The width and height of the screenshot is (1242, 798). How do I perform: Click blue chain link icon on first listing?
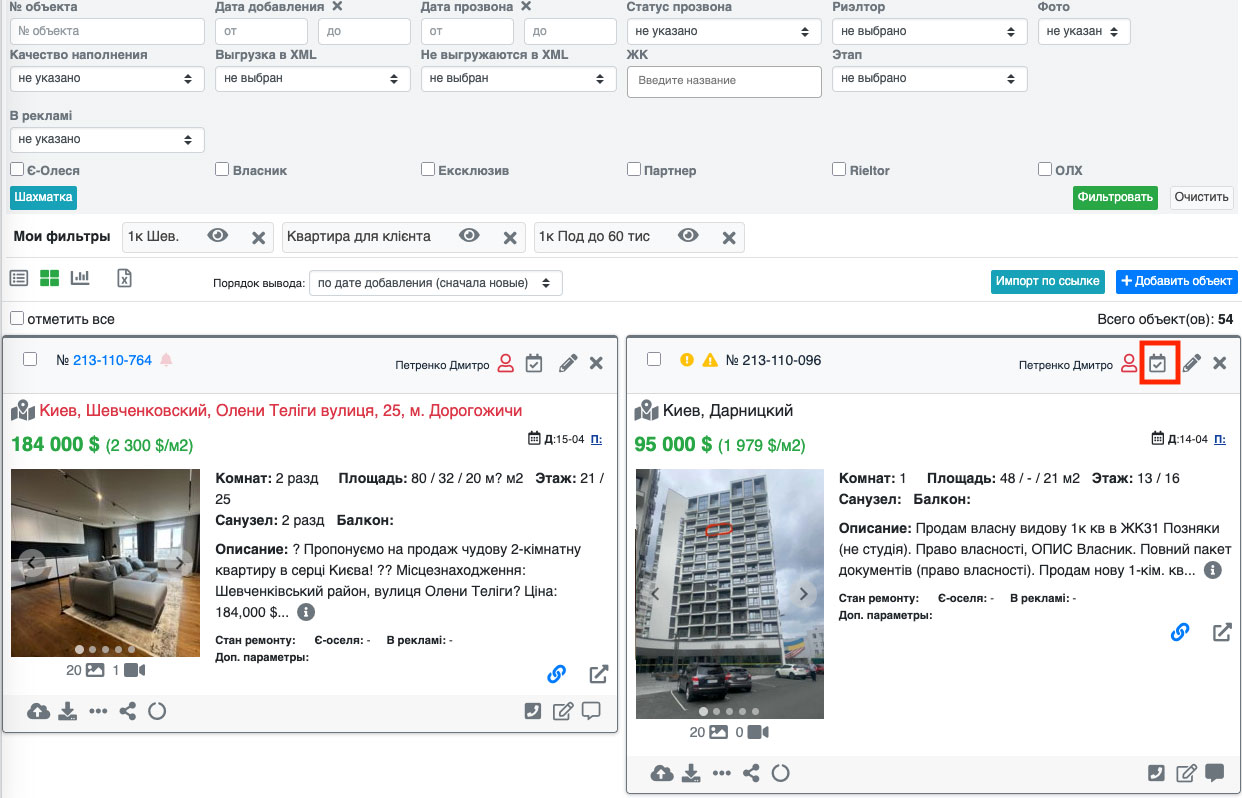pyautogui.click(x=557, y=674)
